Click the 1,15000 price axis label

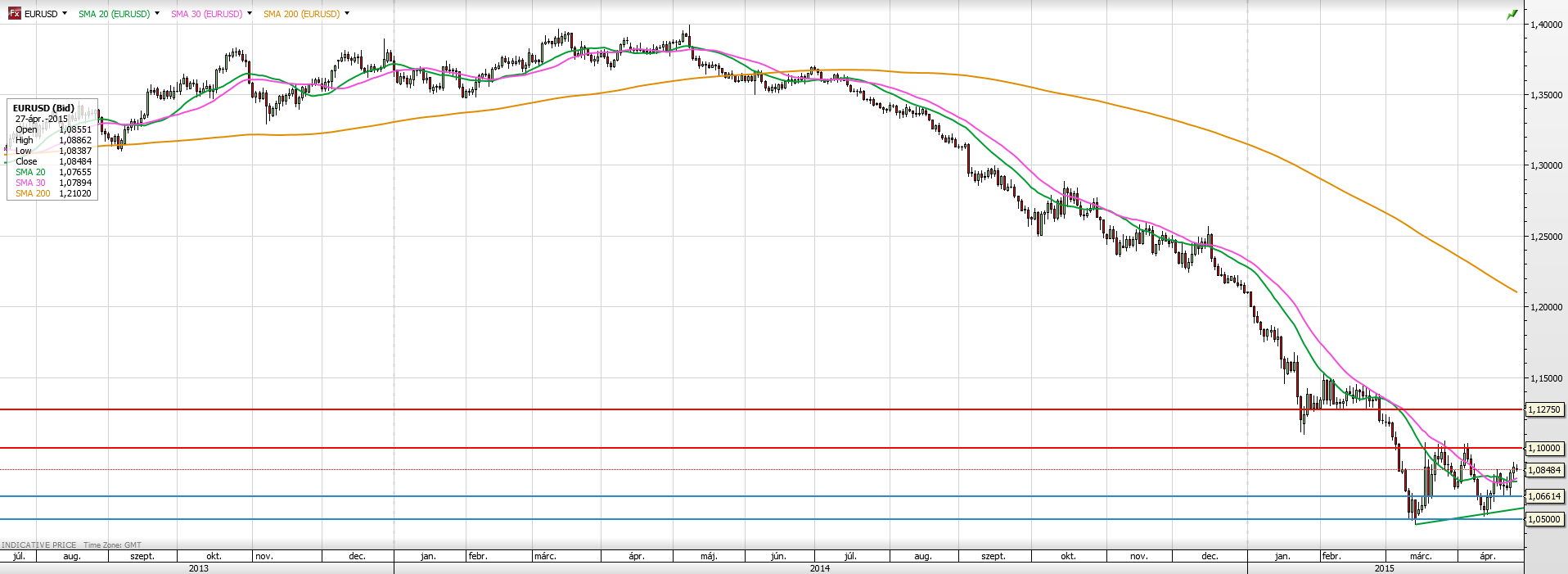click(x=1546, y=378)
